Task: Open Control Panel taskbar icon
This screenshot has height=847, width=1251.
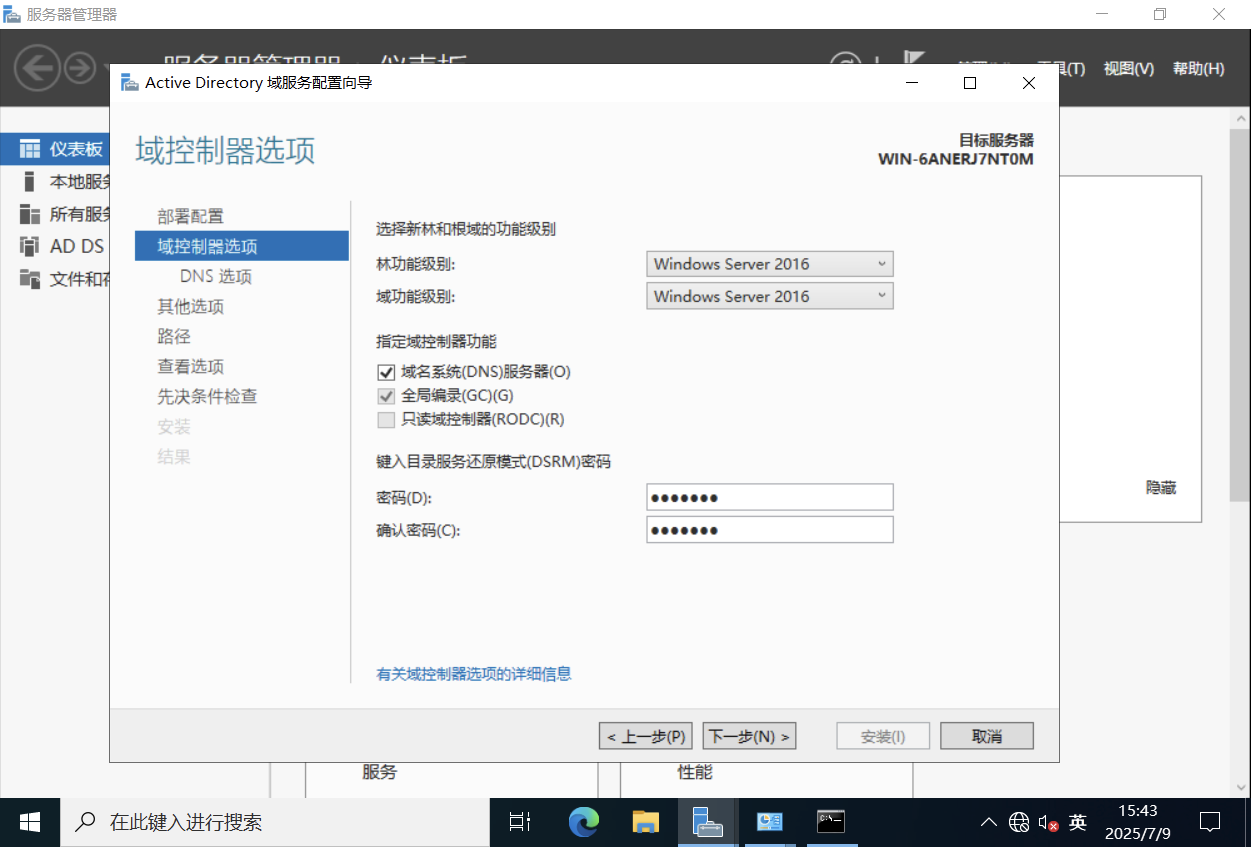Action: (x=769, y=822)
